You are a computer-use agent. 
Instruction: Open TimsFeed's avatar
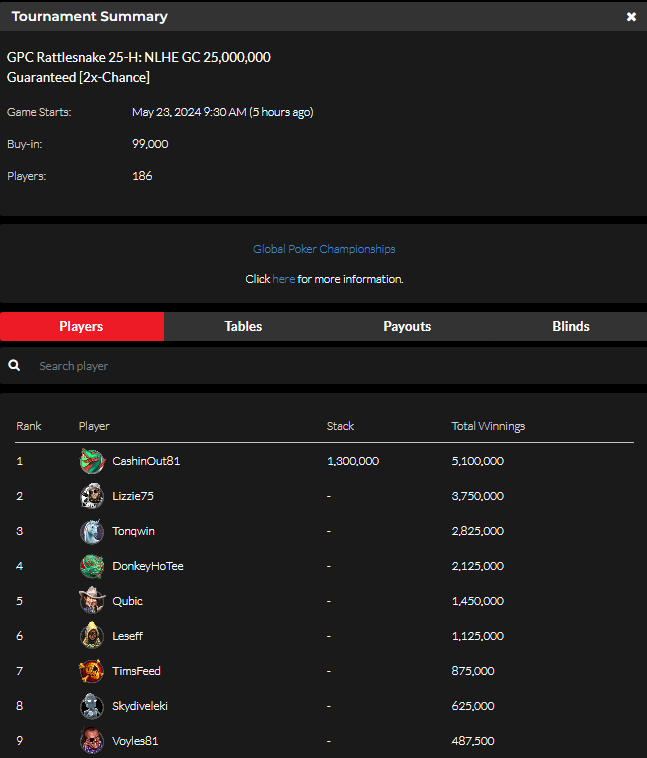pyautogui.click(x=92, y=671)
